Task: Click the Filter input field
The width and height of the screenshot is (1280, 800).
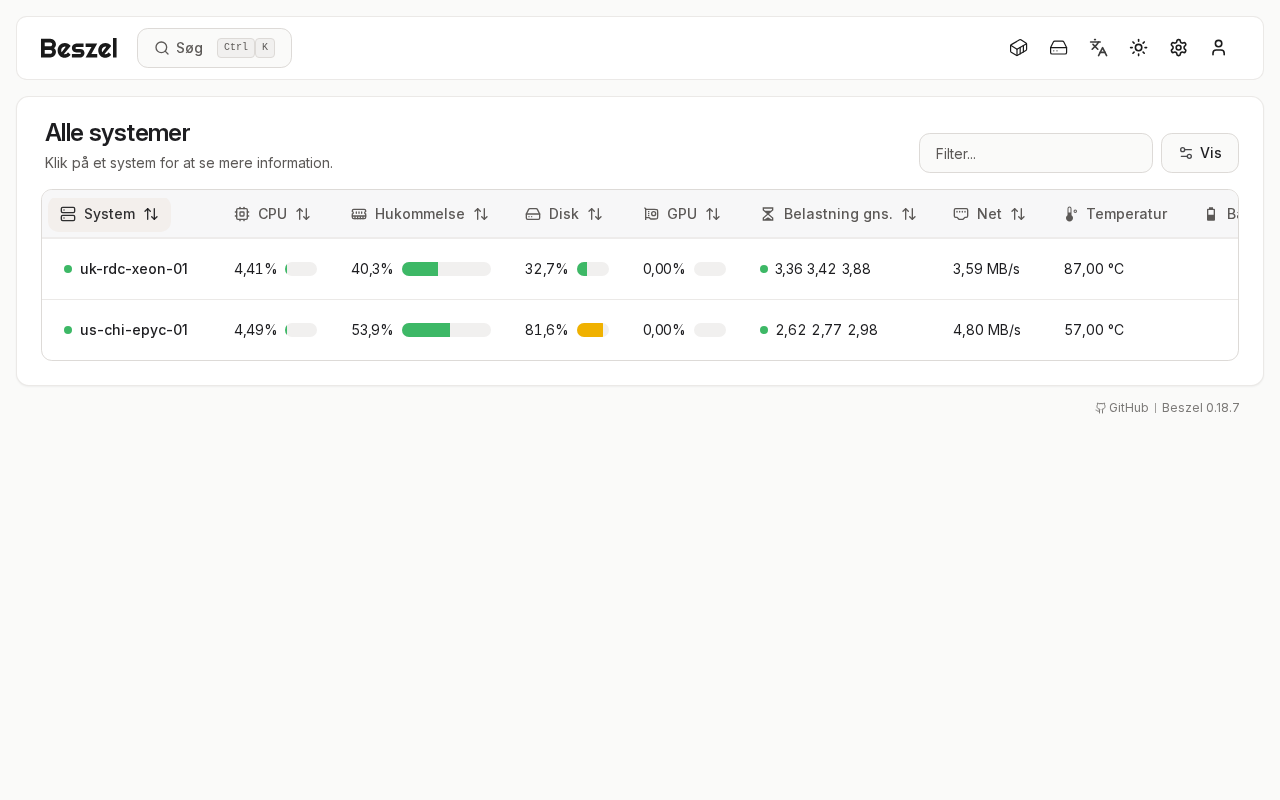Action: pyautogui.click(x=1036, y=153)
